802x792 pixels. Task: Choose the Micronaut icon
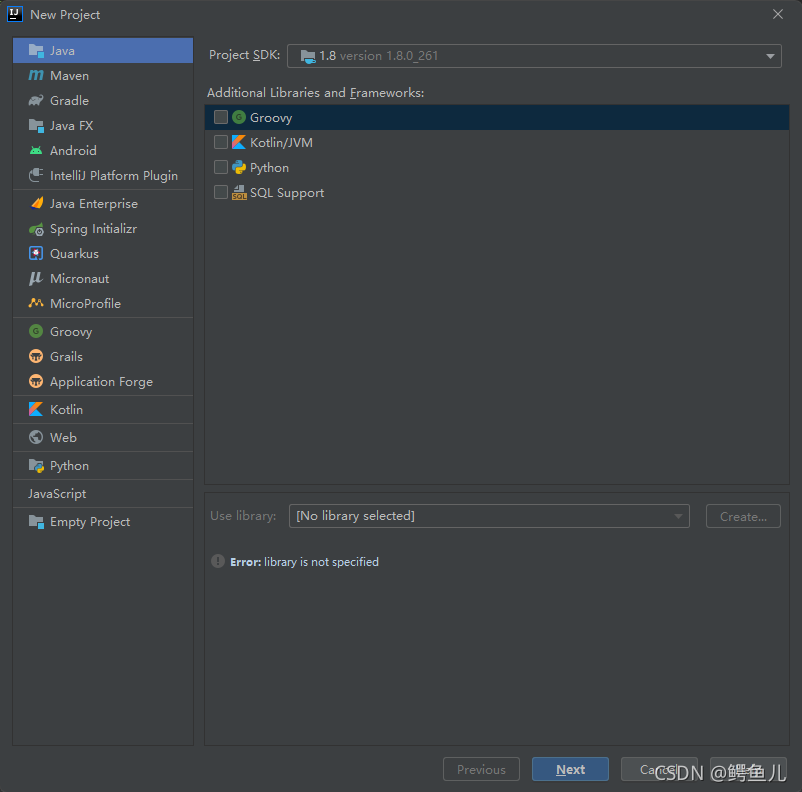(x=36, y=279)
